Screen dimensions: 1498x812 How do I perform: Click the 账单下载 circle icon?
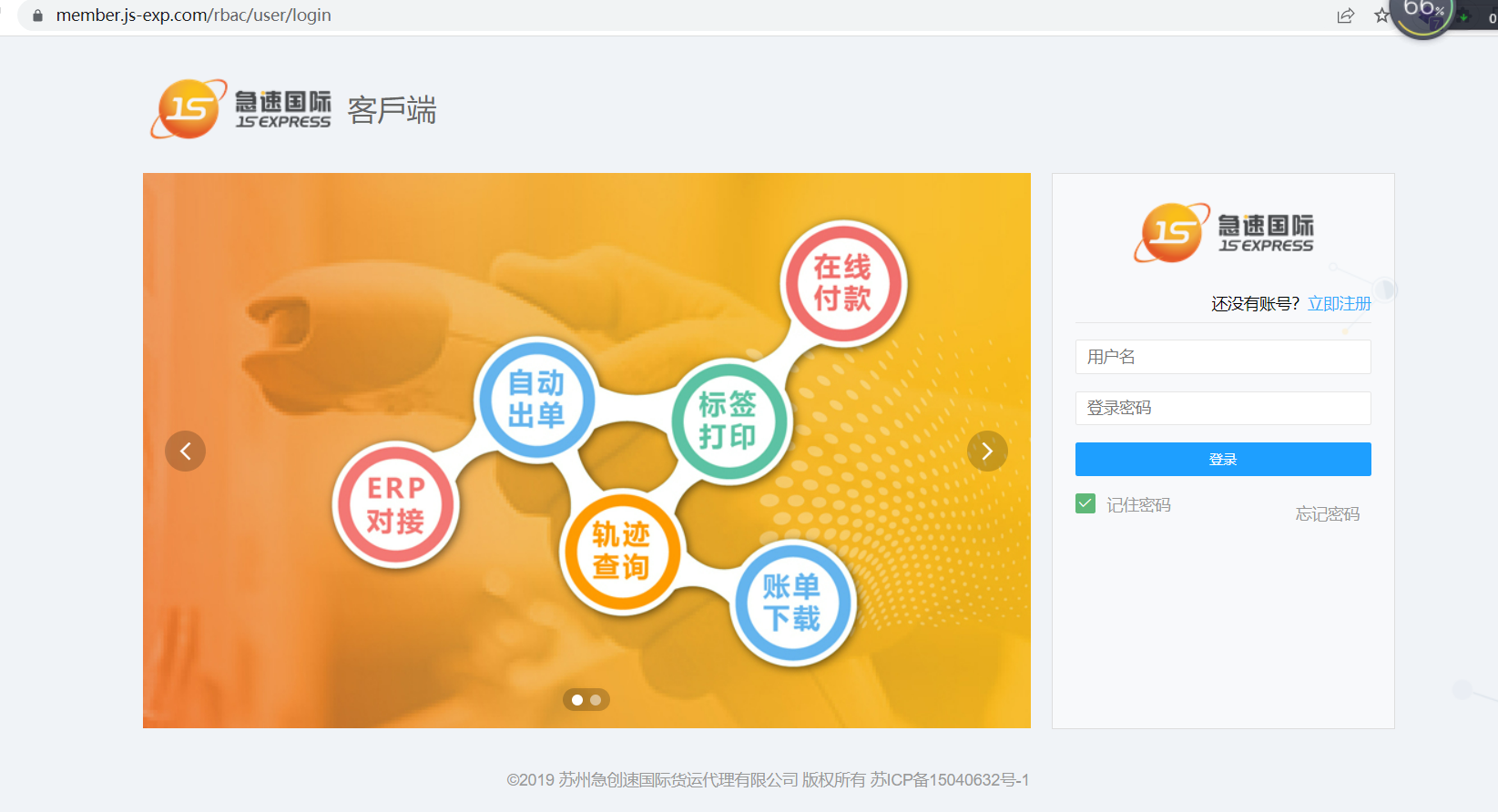tap(791, 603)
